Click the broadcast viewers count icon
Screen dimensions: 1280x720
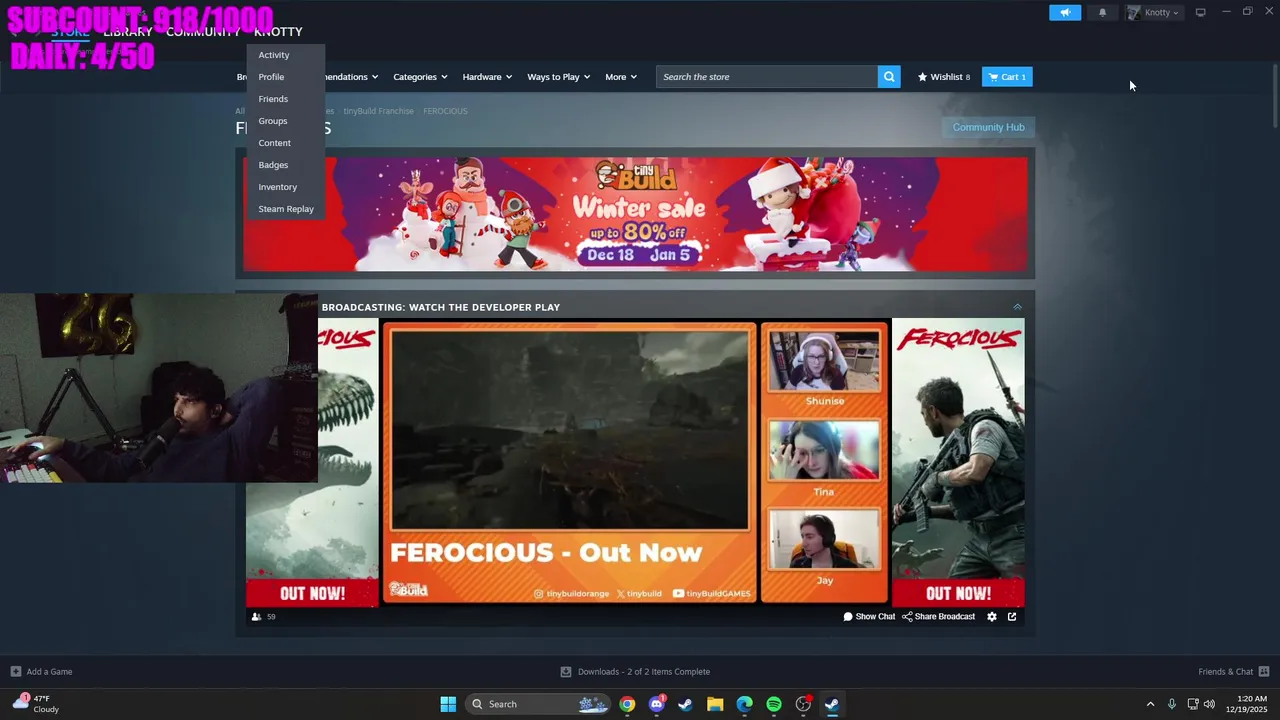[256, 617]
